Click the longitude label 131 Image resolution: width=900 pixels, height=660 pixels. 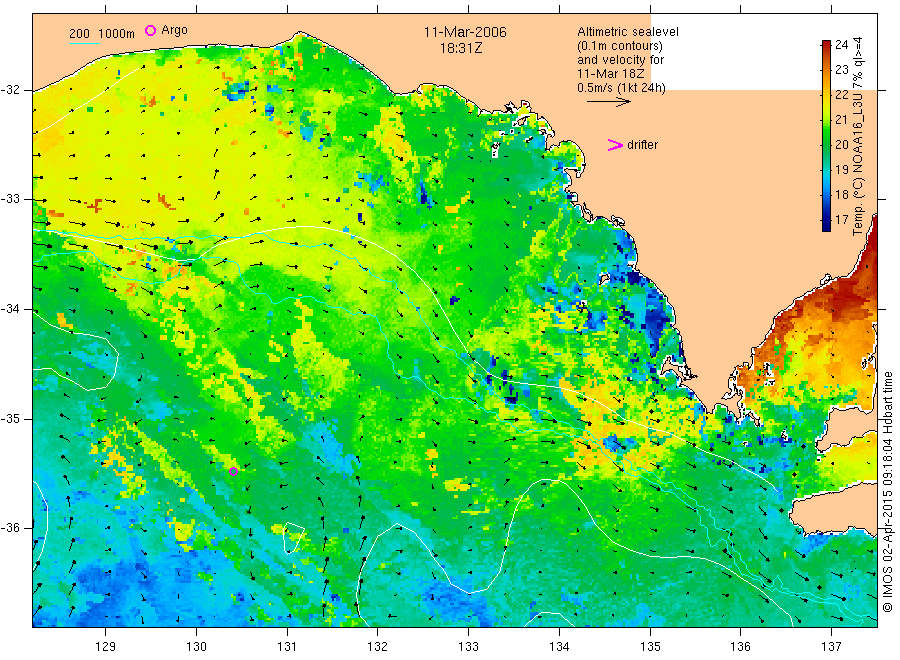(287, 647)
